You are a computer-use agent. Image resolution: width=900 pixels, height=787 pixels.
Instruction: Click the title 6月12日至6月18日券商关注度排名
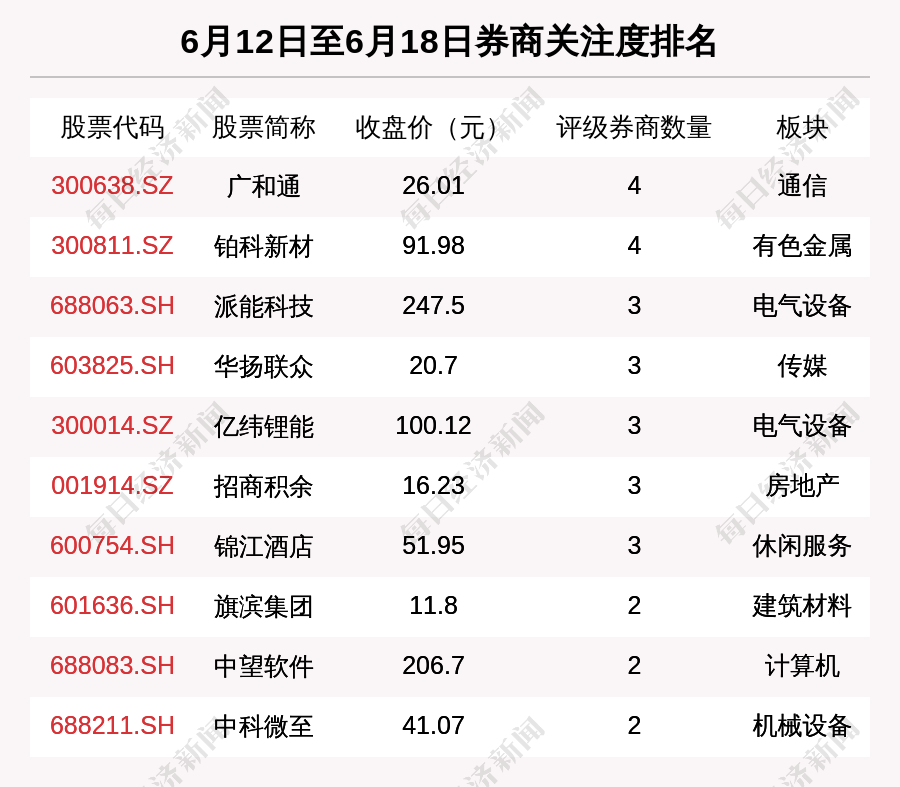448,41
